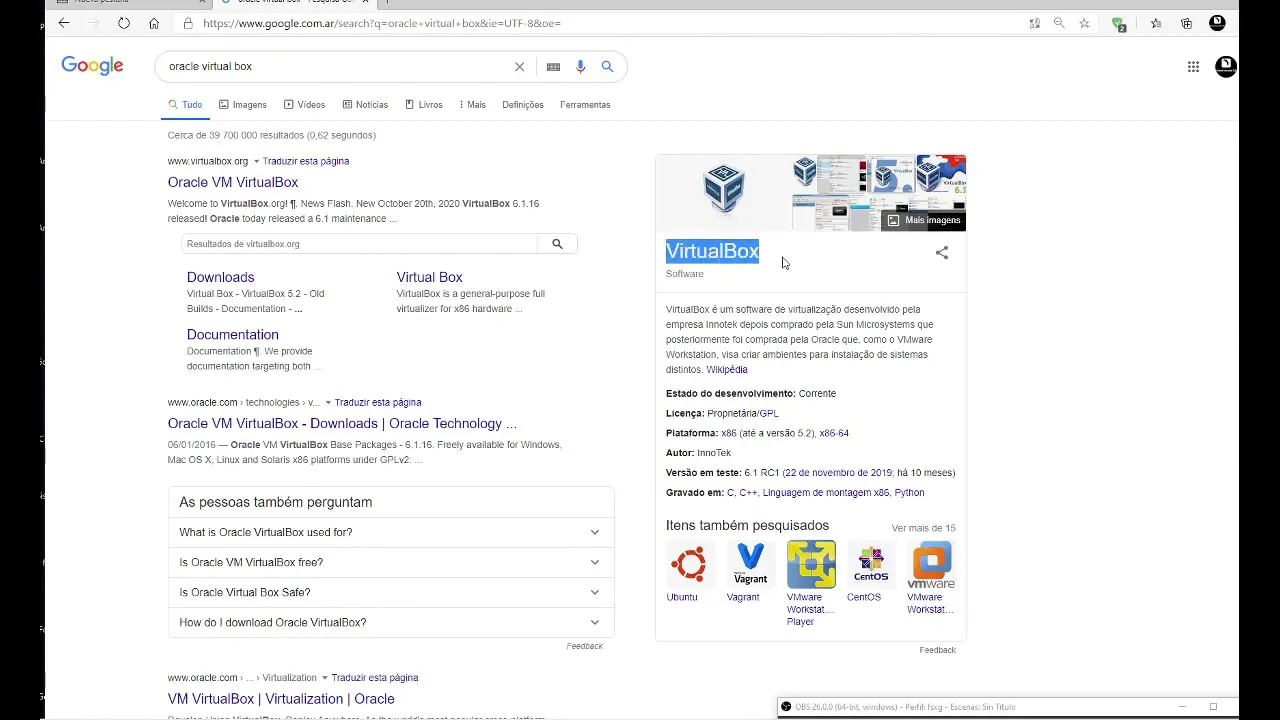Image resolution: width=1280 pixels, height=720 pixels.
Task: Open dropdown arrow next to oracle.com Virtualization
Action: tap(325, 678)
